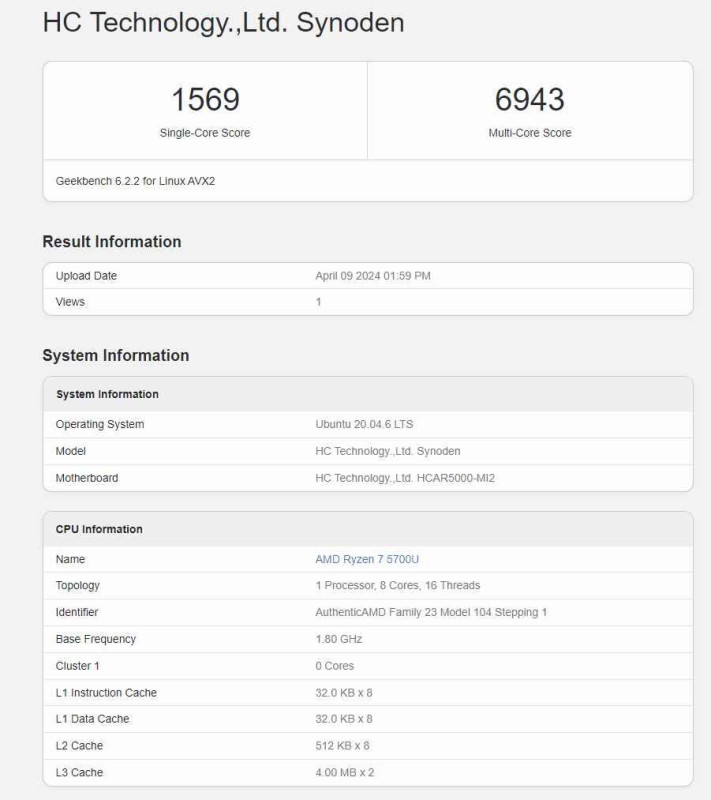This screenshot has width=711, height=800.
Task: Click the 'Views' row label
Action: click(x=70, y=302)
